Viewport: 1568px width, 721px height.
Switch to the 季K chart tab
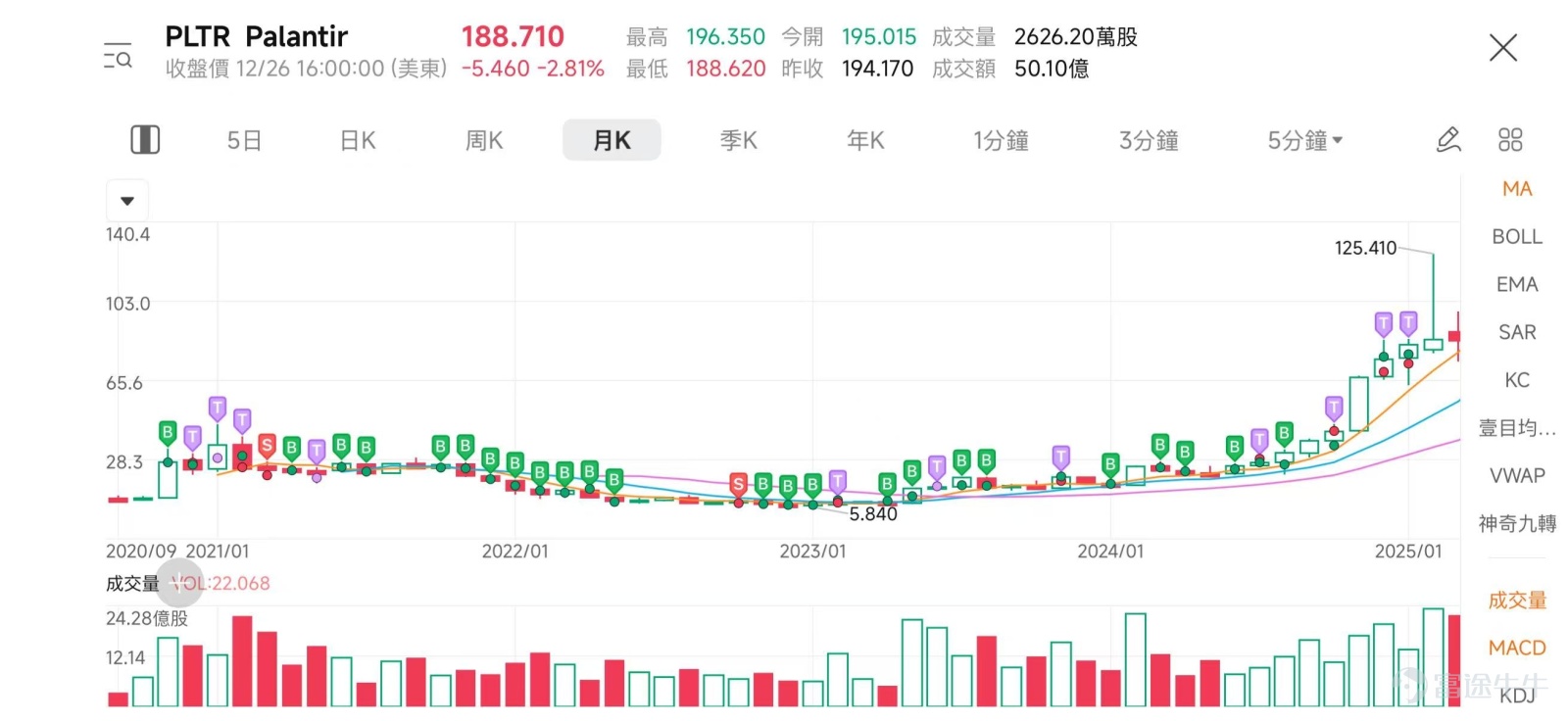click(739, 141)
